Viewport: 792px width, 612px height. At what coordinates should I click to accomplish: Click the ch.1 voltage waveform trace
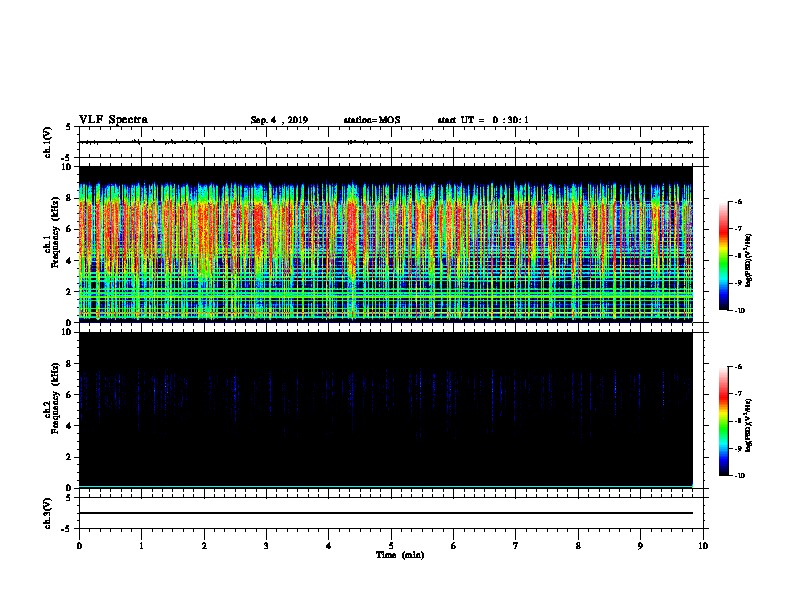(386, 142)
